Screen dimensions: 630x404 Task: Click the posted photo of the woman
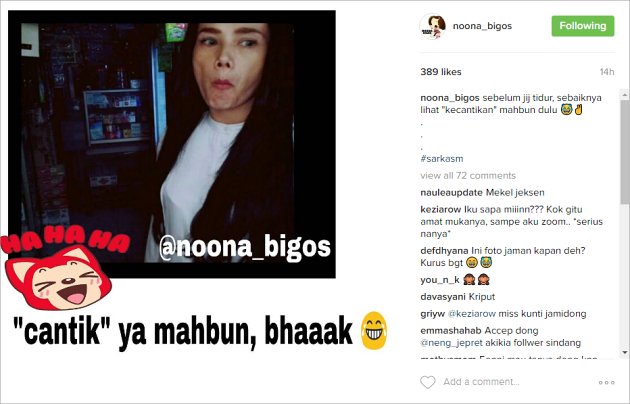(x=172, y=144)
